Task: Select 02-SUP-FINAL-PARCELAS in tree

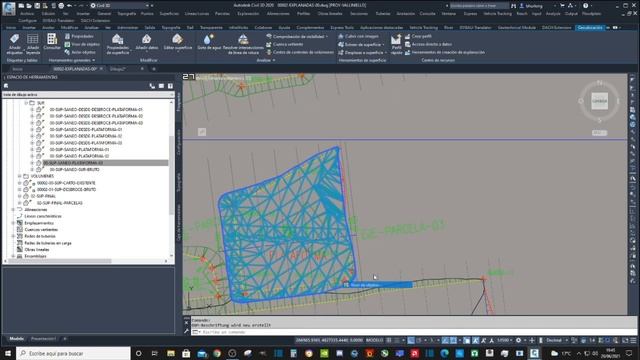Action: click(x=60, y=203)
